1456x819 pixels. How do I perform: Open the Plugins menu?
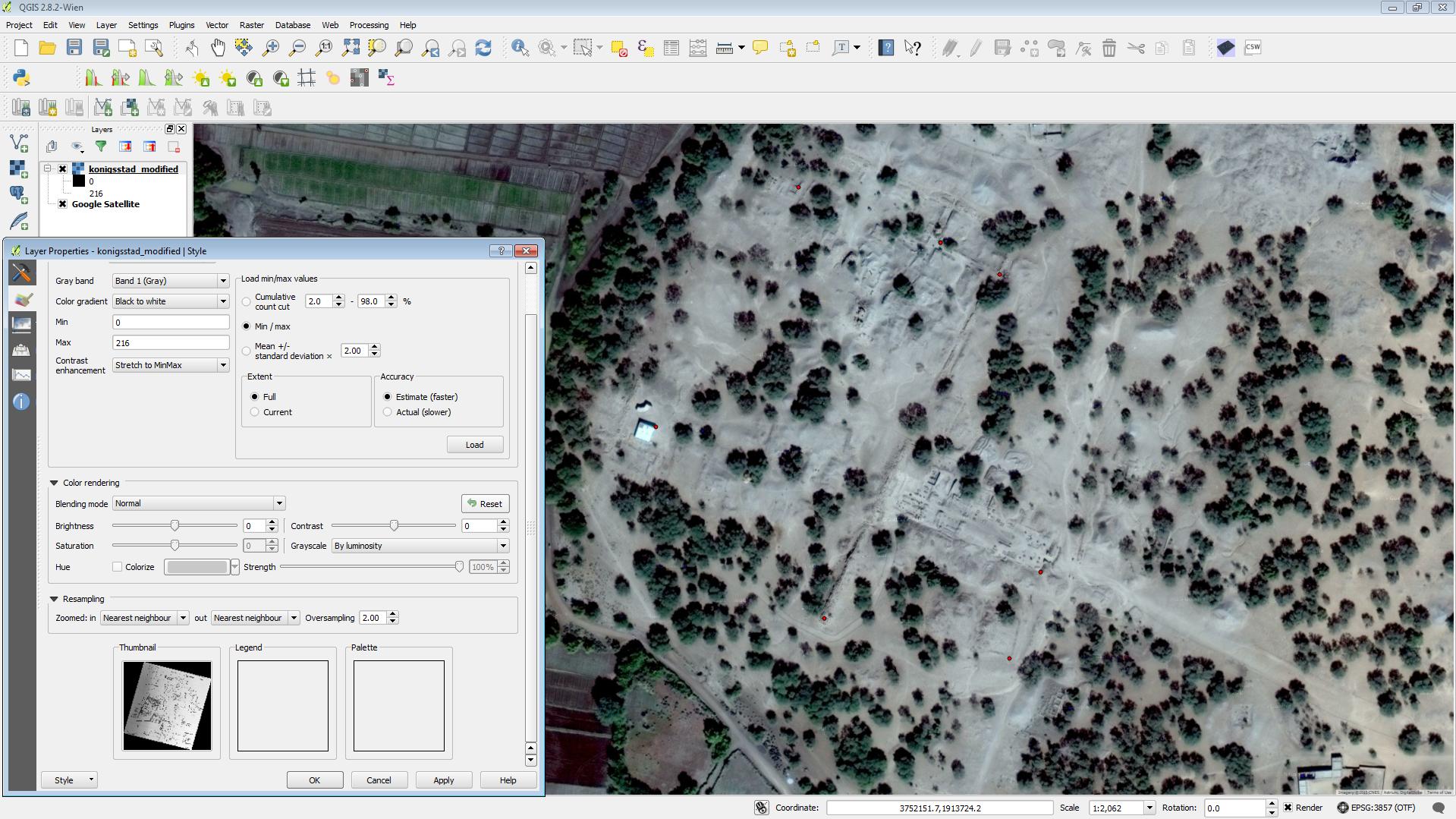181,25
